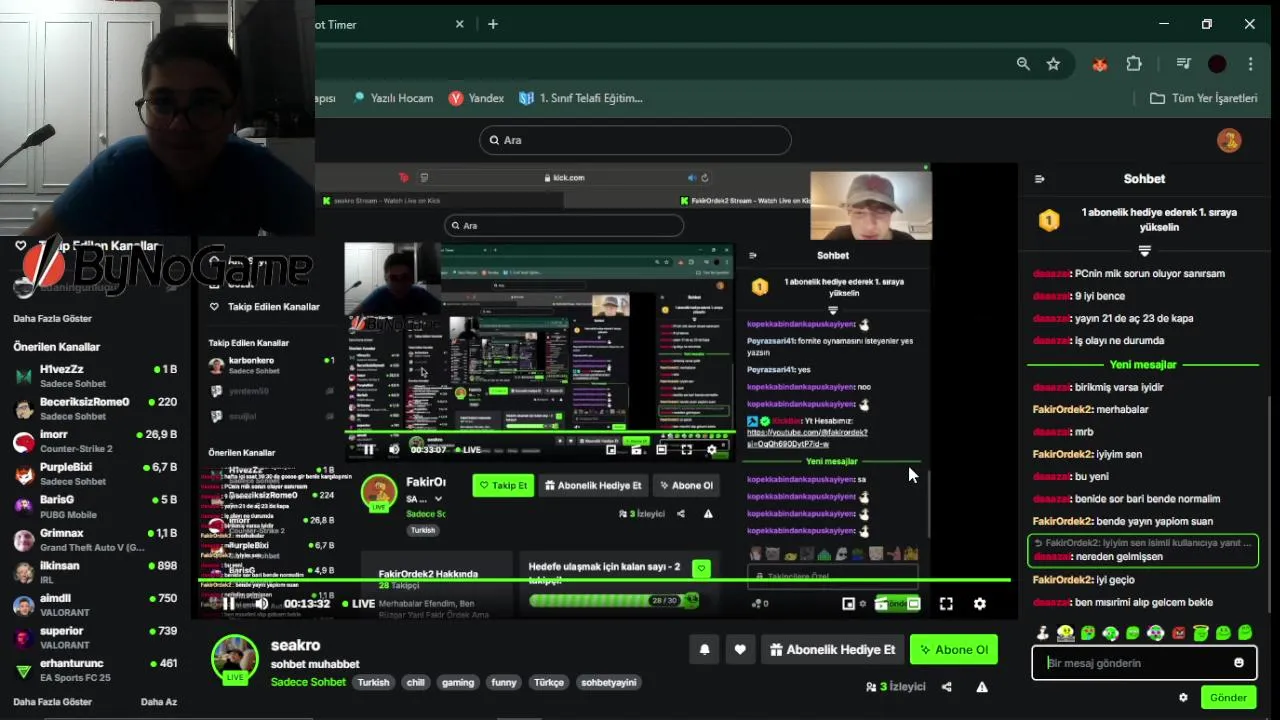The image size is (1280, 720).
Task: Open HivezZz in recommended channels
Action: (95, 376)
